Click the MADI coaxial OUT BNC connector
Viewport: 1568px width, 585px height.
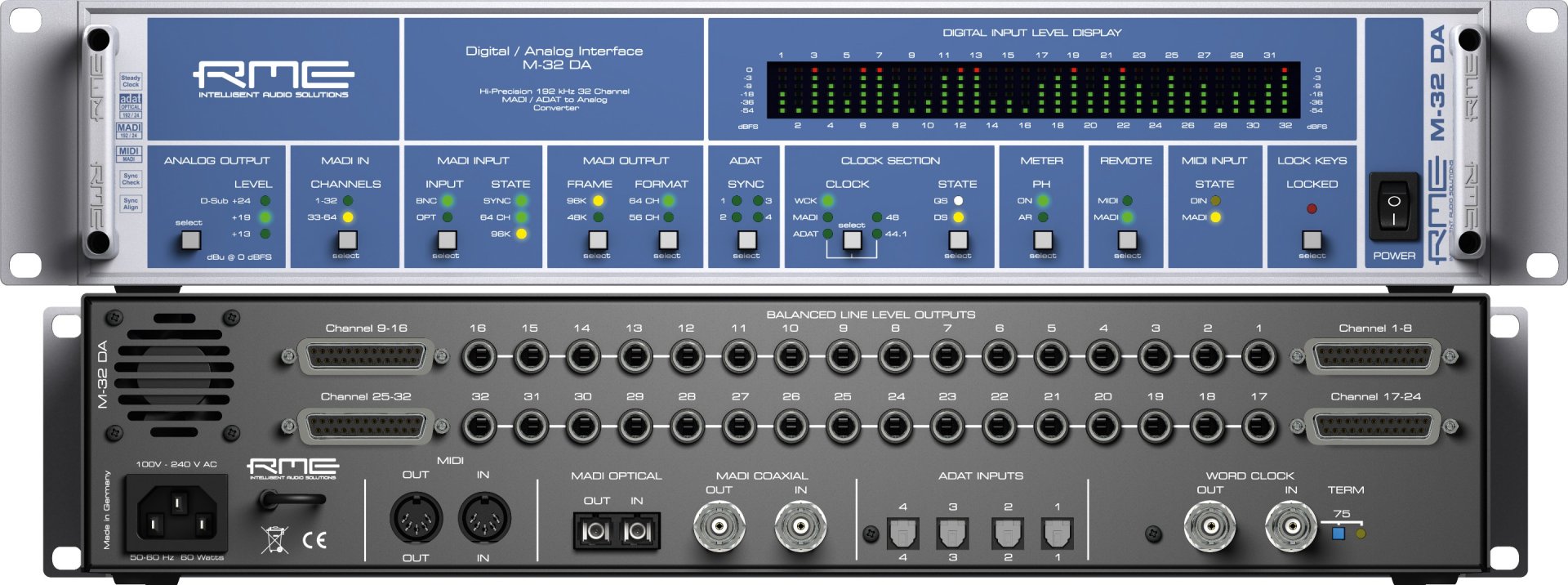click(x=719, y=526)
